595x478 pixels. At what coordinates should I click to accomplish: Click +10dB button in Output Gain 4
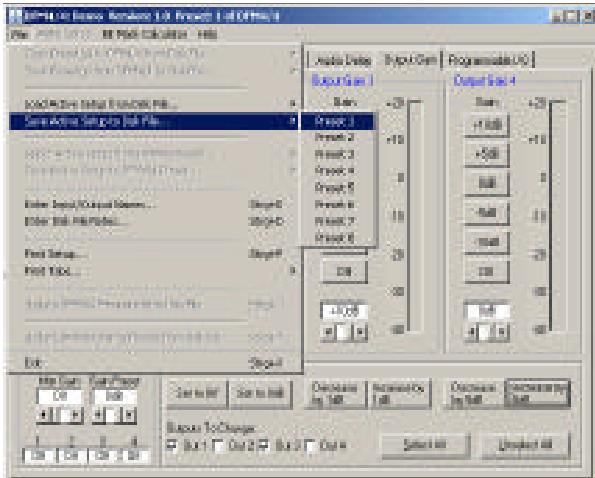(487, 125)
